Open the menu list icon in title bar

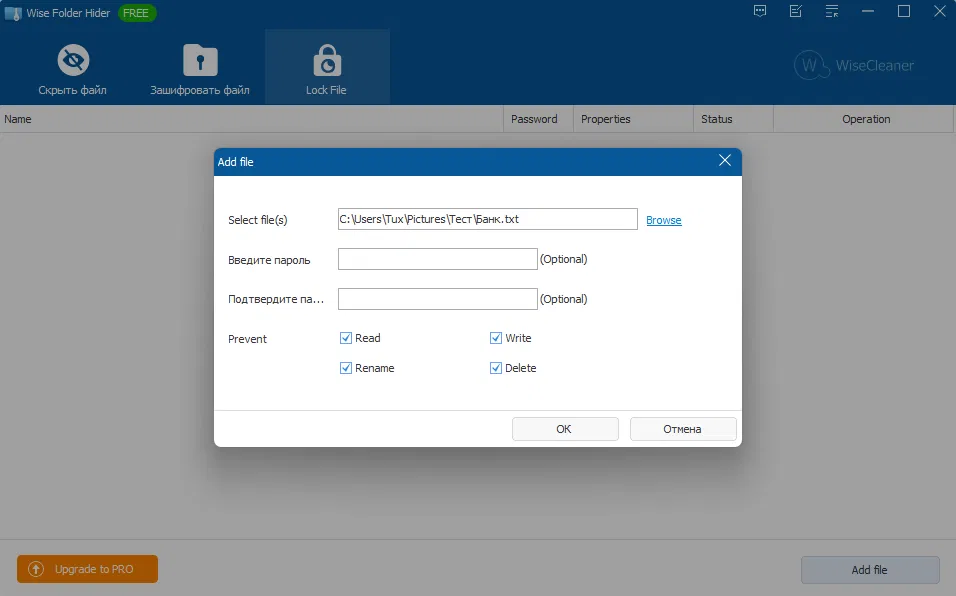tap(832, 12)
